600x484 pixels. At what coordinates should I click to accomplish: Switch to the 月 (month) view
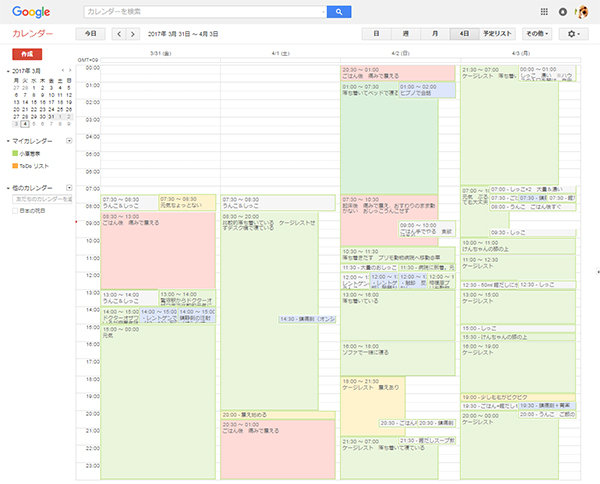point(435,34)
